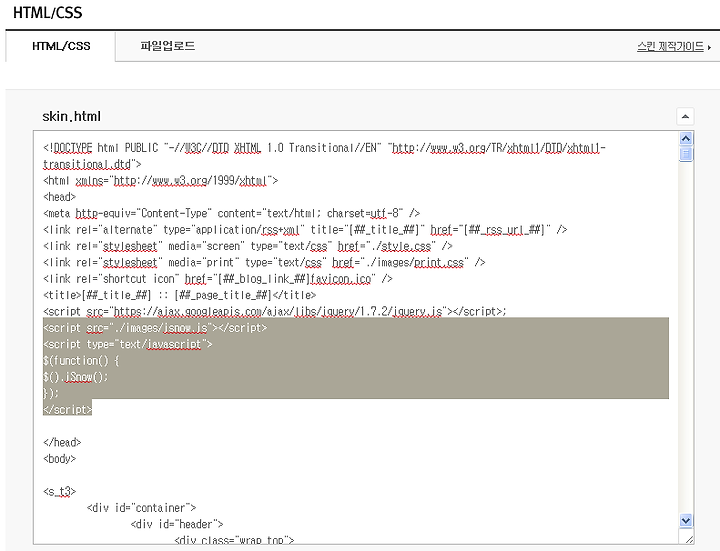Image resolution: width=720 pixels, height=551 pixels.
Task: Click the favicon.ico link line
Action: 218,279
